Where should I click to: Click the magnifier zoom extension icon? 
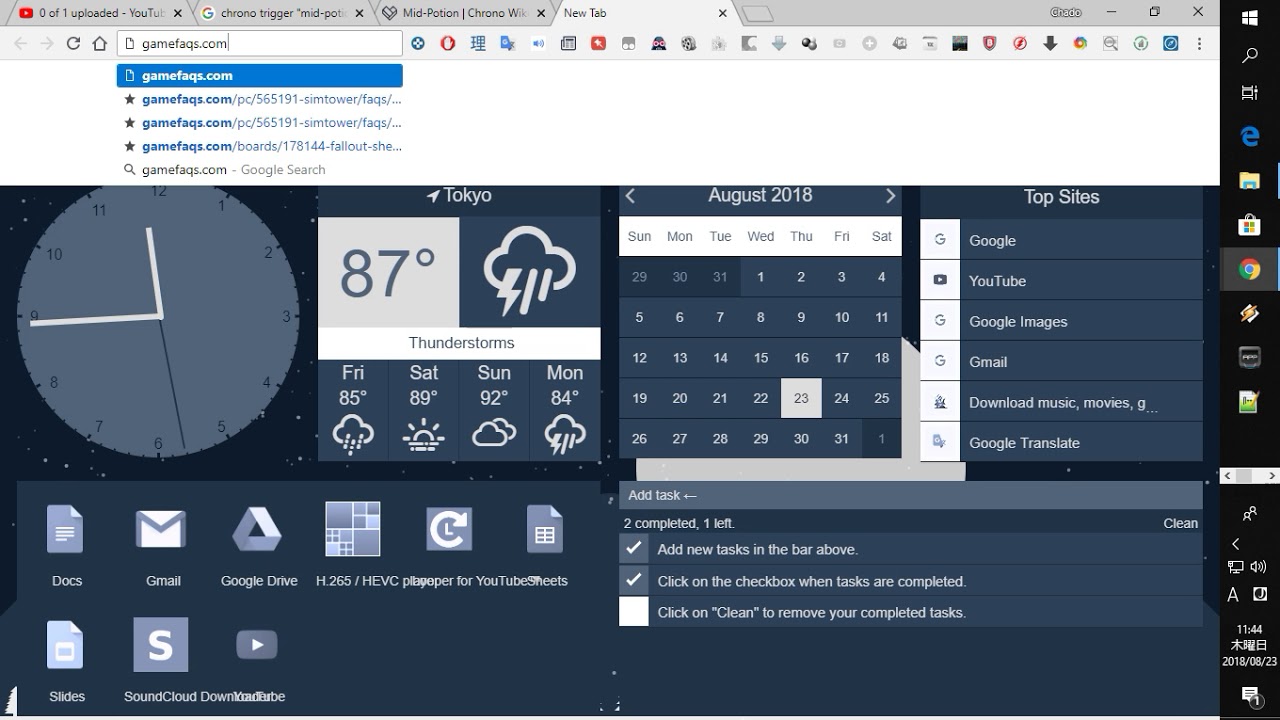click(1110, 43)
